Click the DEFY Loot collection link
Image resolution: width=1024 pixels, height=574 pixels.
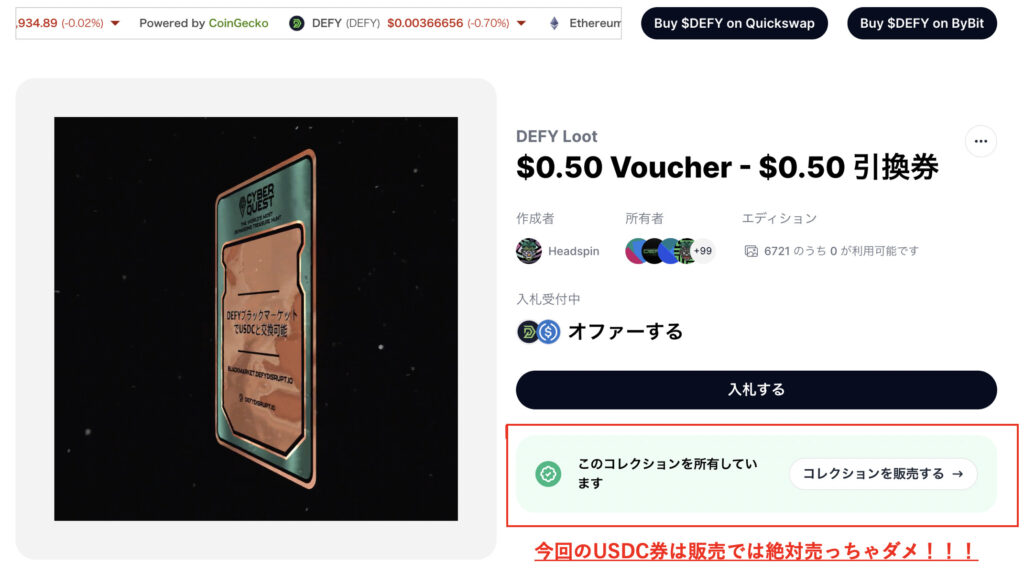tap(556, 136)
